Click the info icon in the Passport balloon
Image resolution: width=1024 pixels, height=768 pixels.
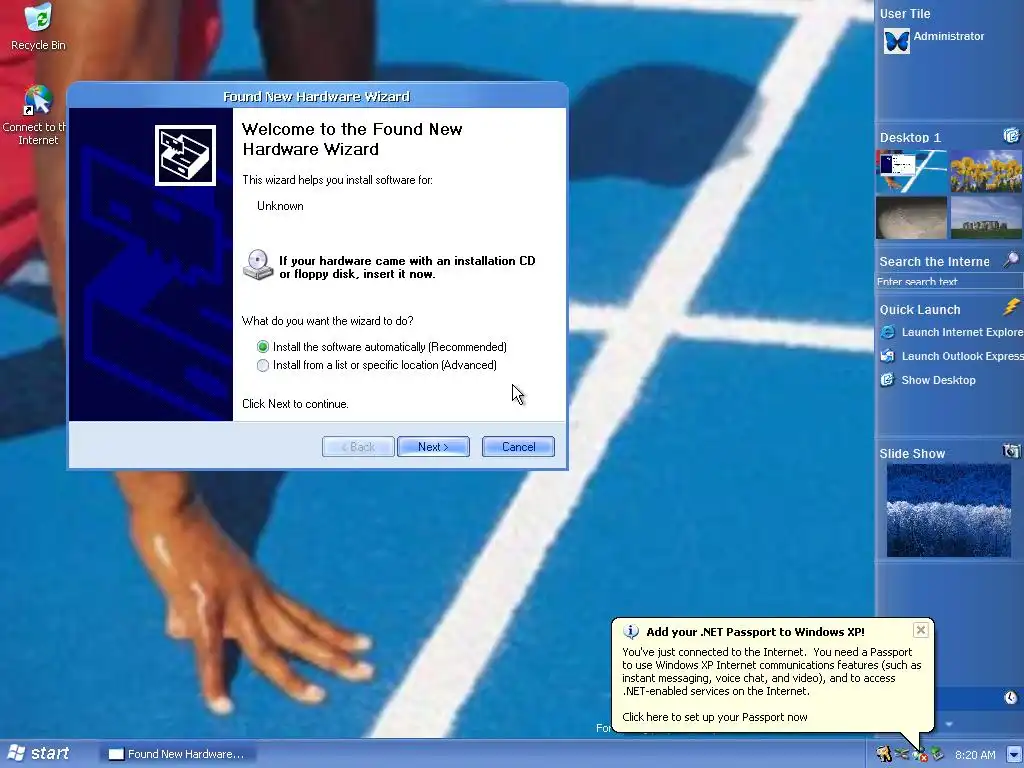631,632
